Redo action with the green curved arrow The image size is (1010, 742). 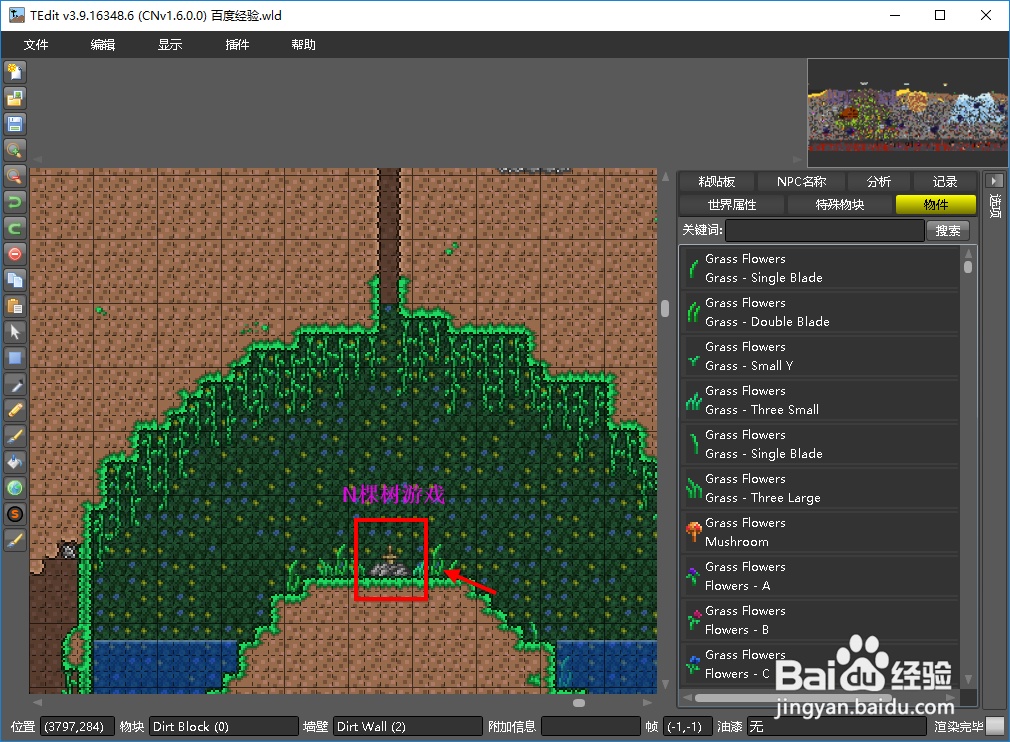pos(15,228)
